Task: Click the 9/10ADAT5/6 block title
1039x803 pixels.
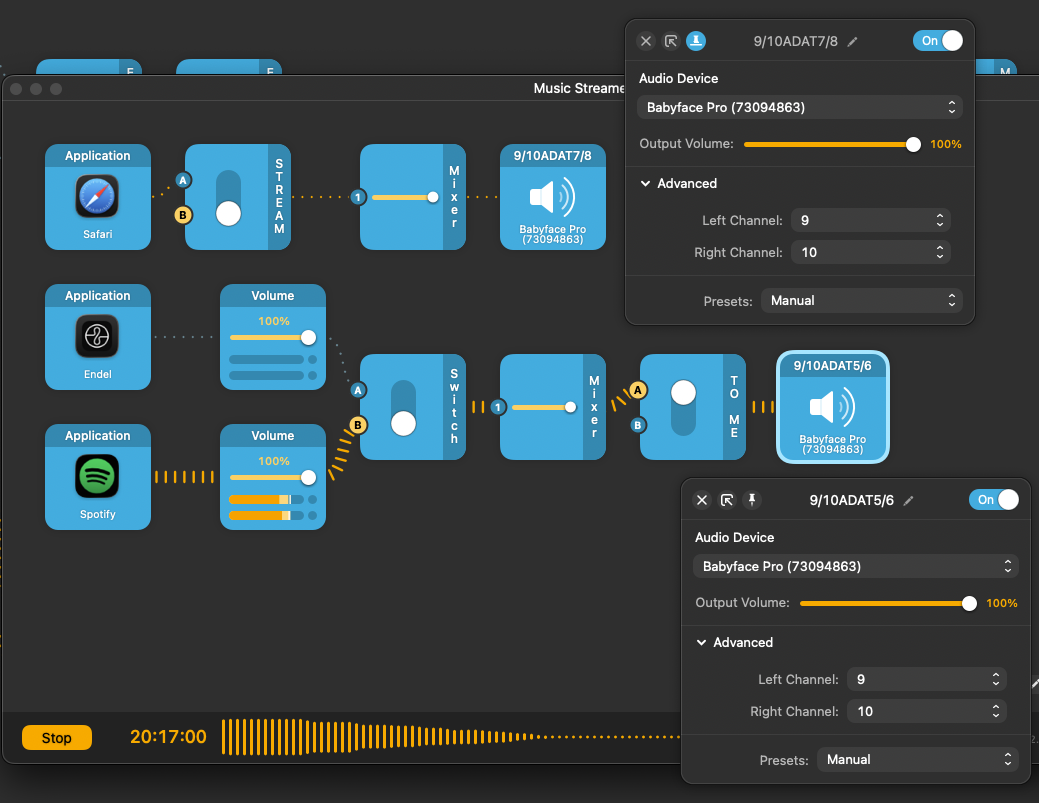Action: click(832, 366)
